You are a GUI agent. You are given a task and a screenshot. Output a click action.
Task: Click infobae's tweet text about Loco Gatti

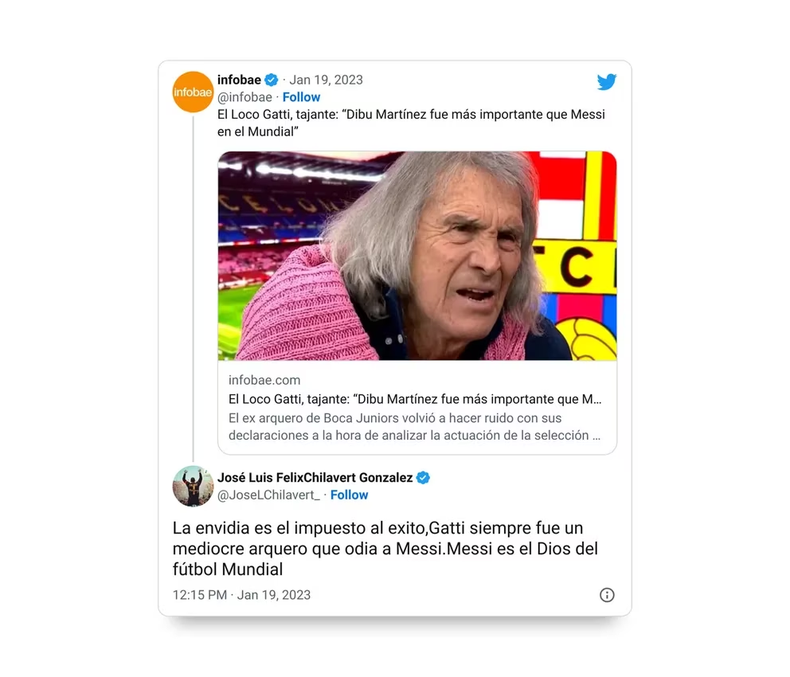pos(411,123)
